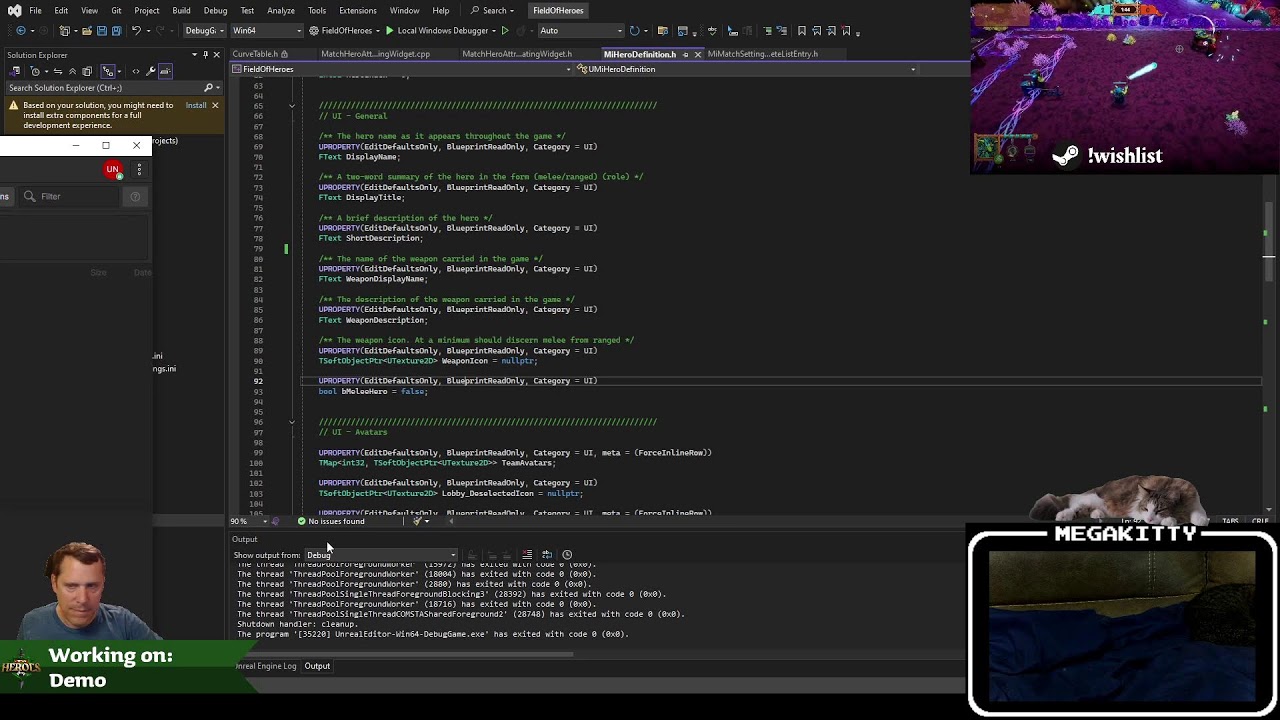This screenshot has width=1280, height=720.
Task: Clear all output in Output window
Action: pyautogui.click(x=527, y=555)
